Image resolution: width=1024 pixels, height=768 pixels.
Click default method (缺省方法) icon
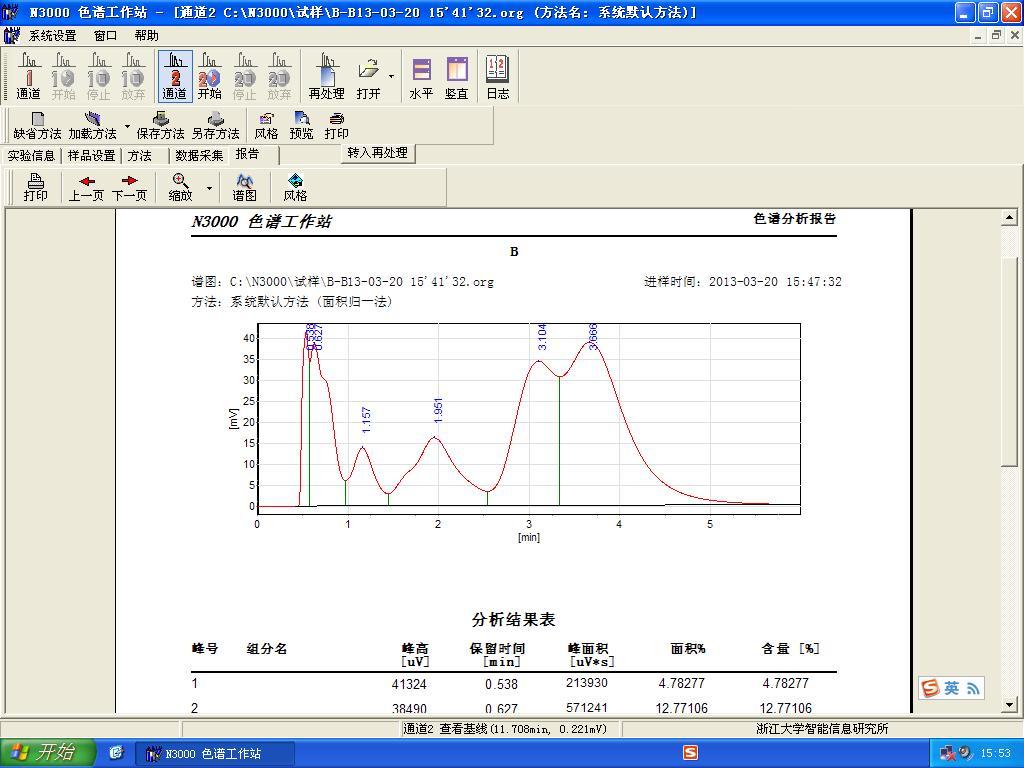[37, 126]
